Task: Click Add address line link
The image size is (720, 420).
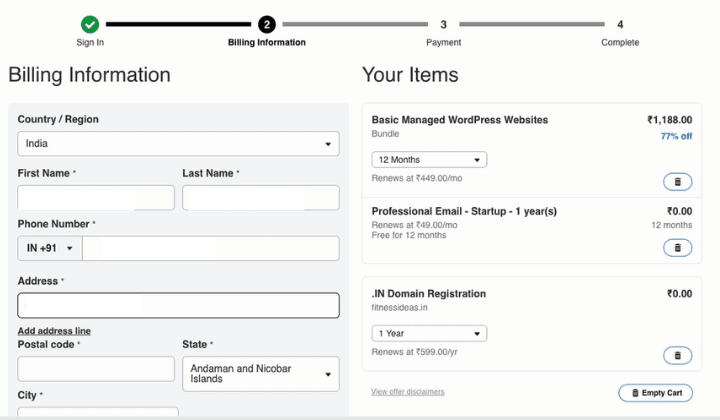Action: coord(54,331)
